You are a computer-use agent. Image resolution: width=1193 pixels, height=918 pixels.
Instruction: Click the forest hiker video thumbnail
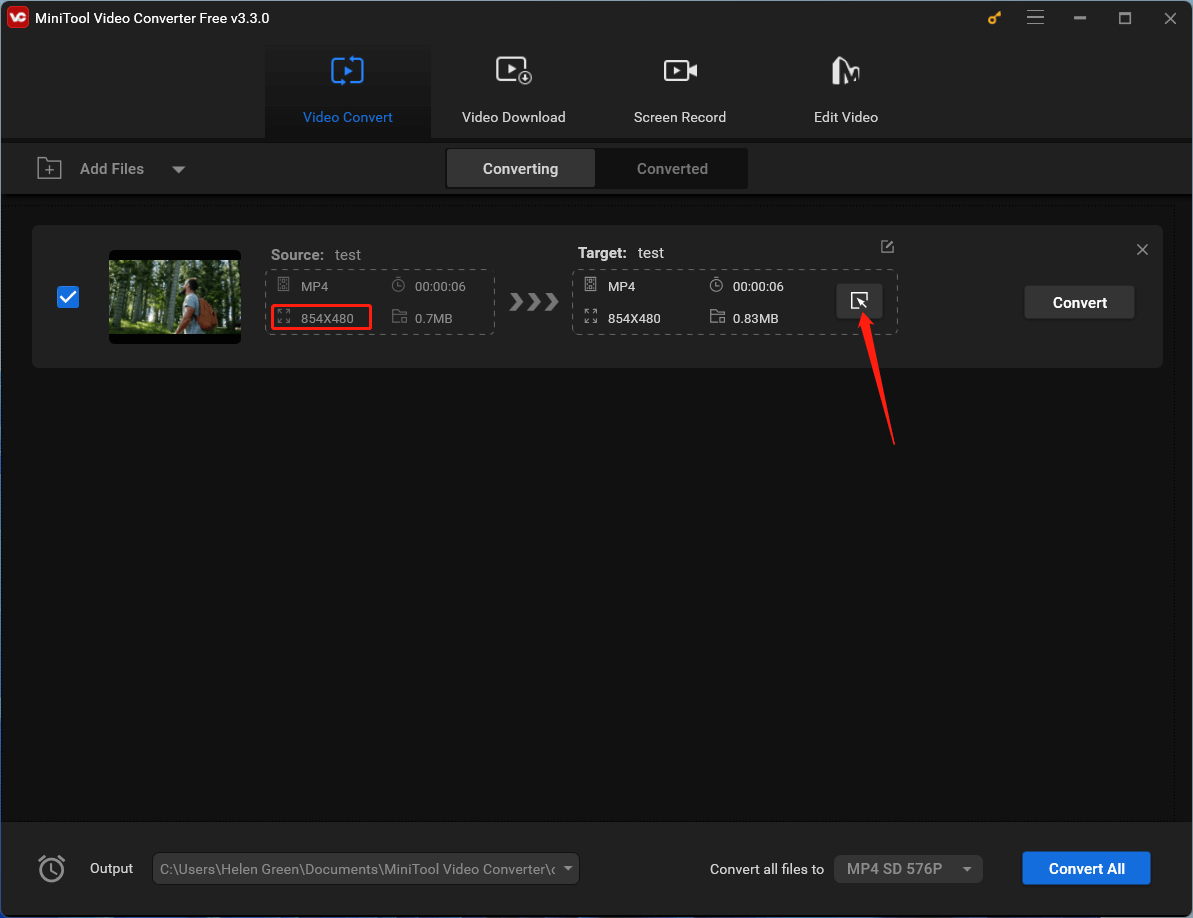(175, 297)
